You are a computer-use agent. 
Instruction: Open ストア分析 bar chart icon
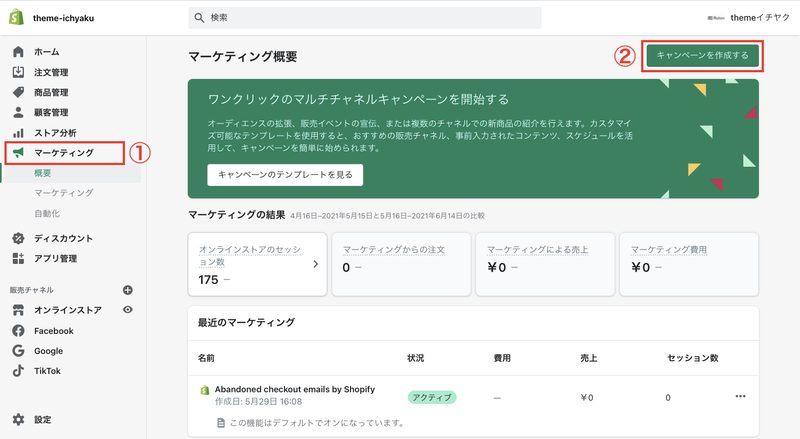tap(18, 133)
